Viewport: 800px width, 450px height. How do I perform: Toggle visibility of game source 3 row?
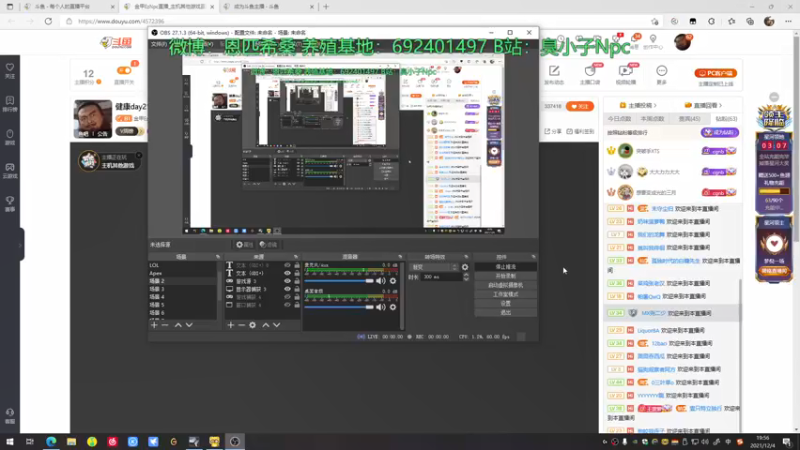[x=287, y=281]
